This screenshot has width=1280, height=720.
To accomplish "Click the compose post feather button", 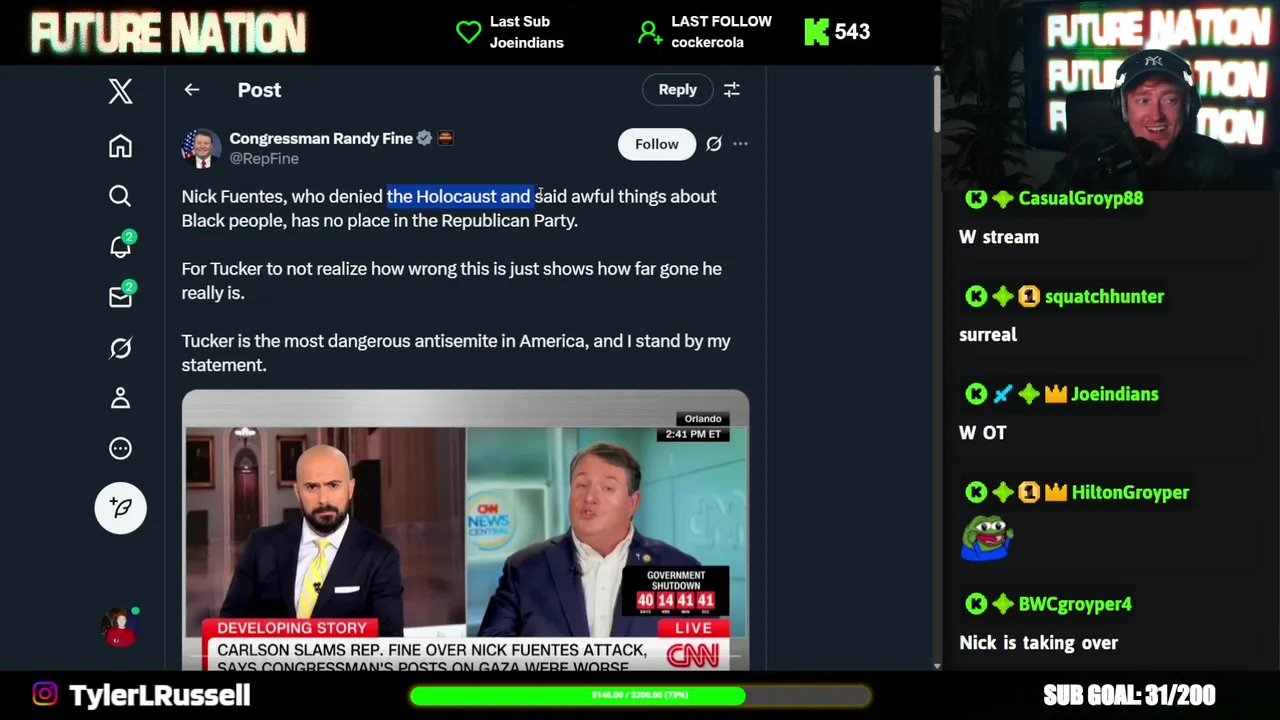I will point(120,508).
